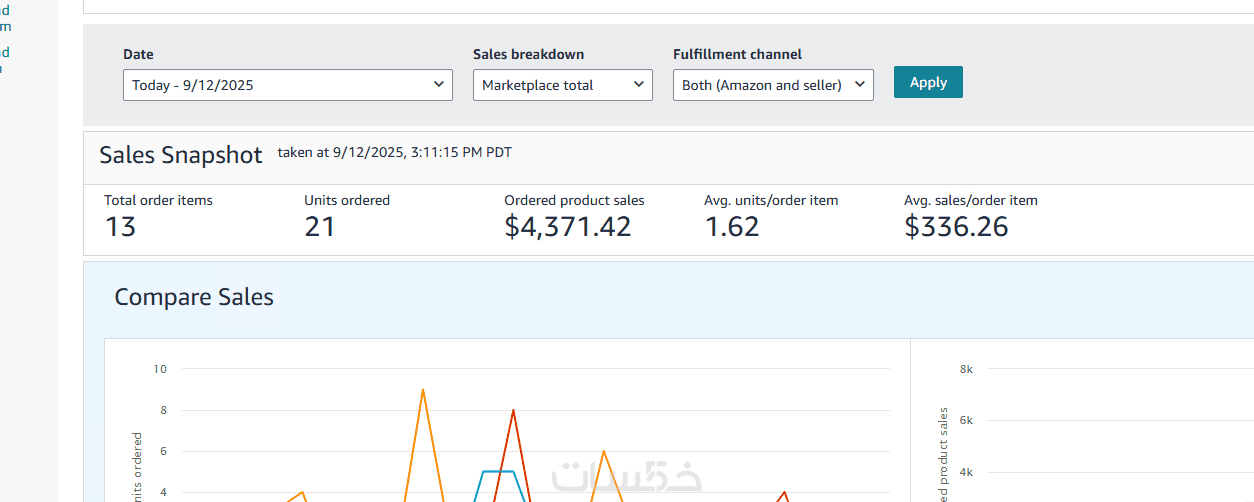Click the 10 label on units axis

tap(160, 369)
